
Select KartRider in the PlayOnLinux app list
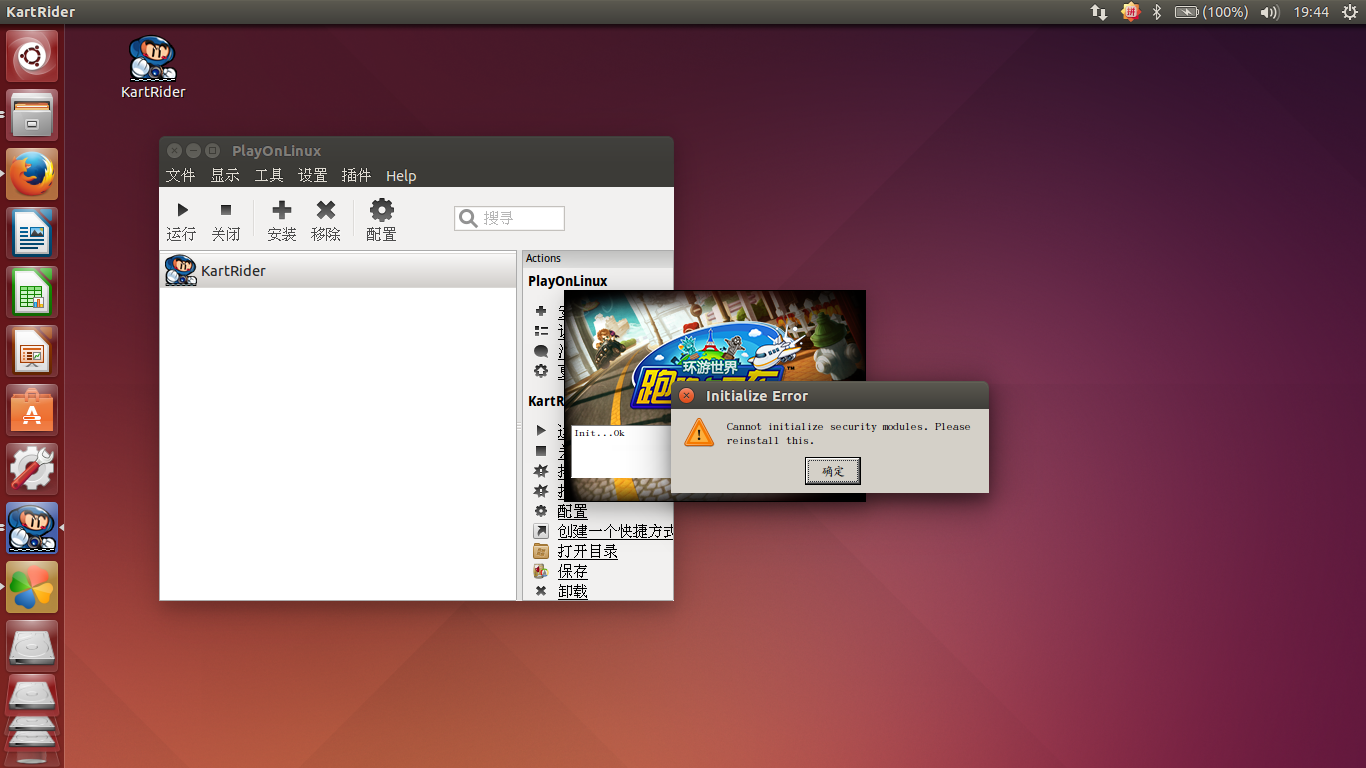(339, 270)
